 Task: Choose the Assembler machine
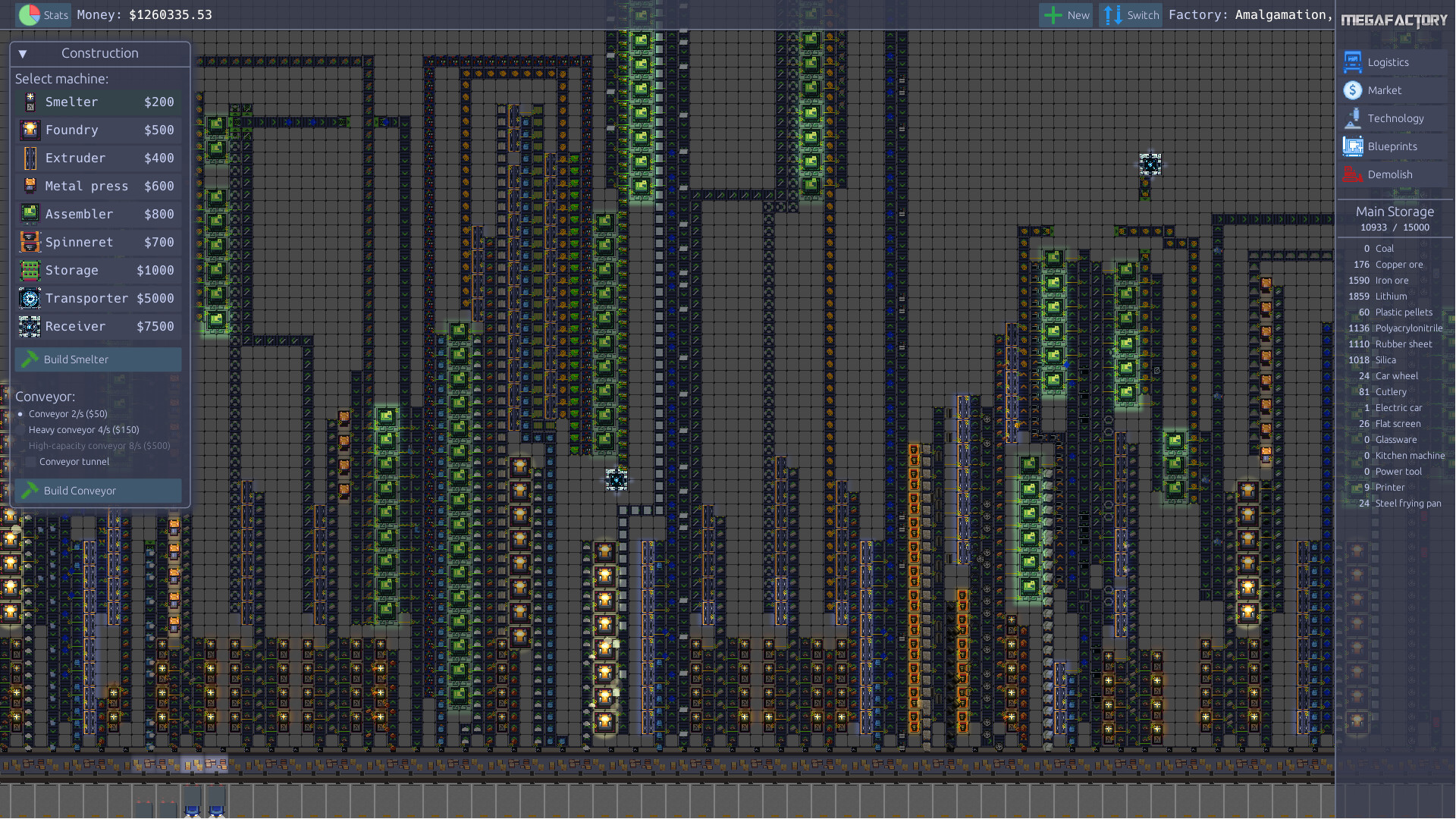pos(99,214)
